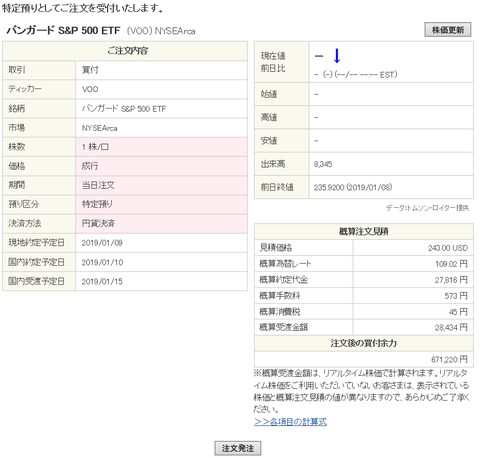Viewport: 480px width, 458px height.
Task: Submit order with 注文発注 button
Action: (x=238, y=448)
